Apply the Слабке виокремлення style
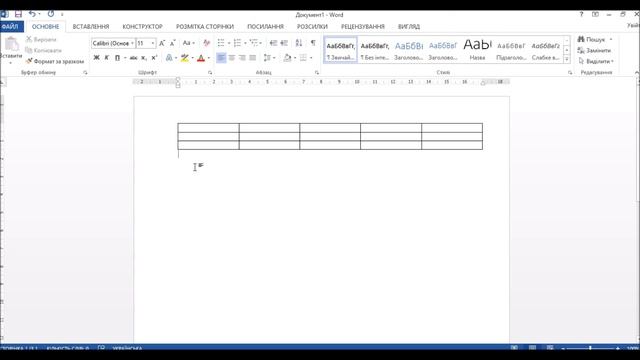This screenshot has width=640, height=360. pyautogui.click(x=545, y=50)
